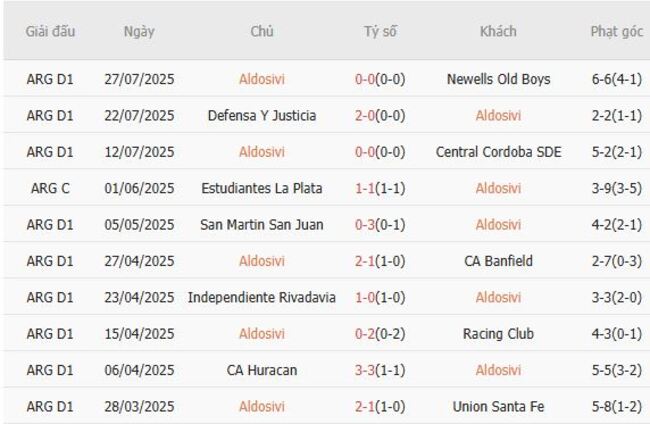This screenshot has width=650, height=424.
Task: Open the Defensa Y Justicia team link
Action: pyautogui.click(x=262, y=116)
